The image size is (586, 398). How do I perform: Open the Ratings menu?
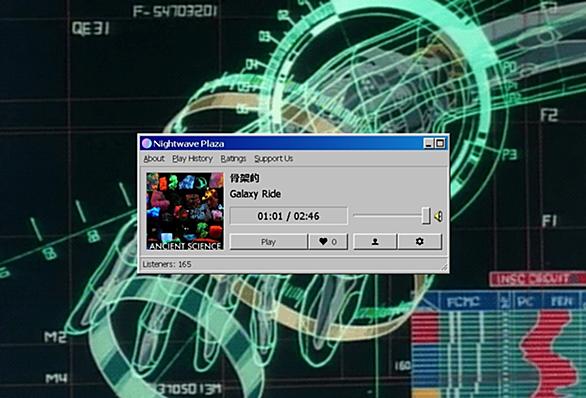[233, 158]
